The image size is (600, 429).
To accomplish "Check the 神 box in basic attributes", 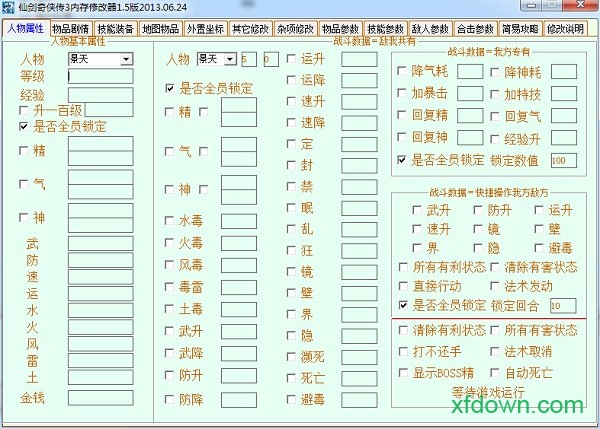I will (x=24, y=218).
